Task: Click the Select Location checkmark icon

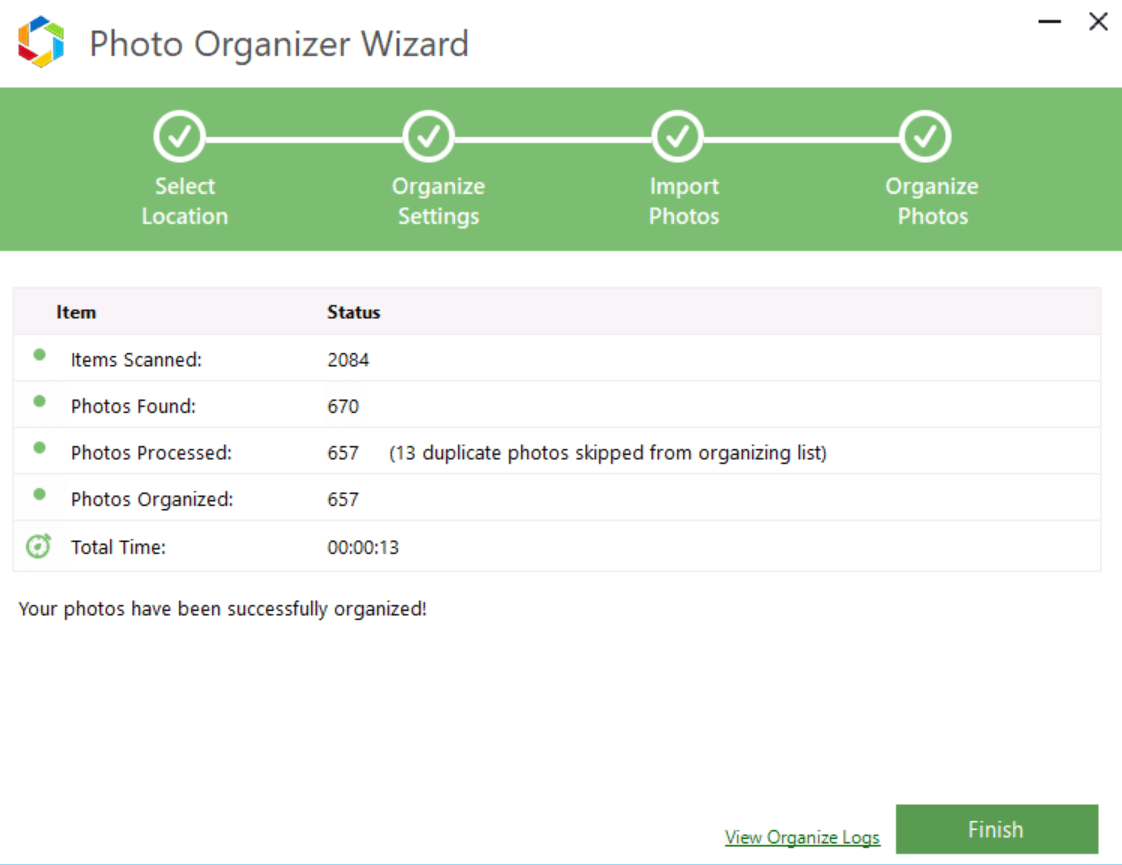Action: (x=181, y=136)
